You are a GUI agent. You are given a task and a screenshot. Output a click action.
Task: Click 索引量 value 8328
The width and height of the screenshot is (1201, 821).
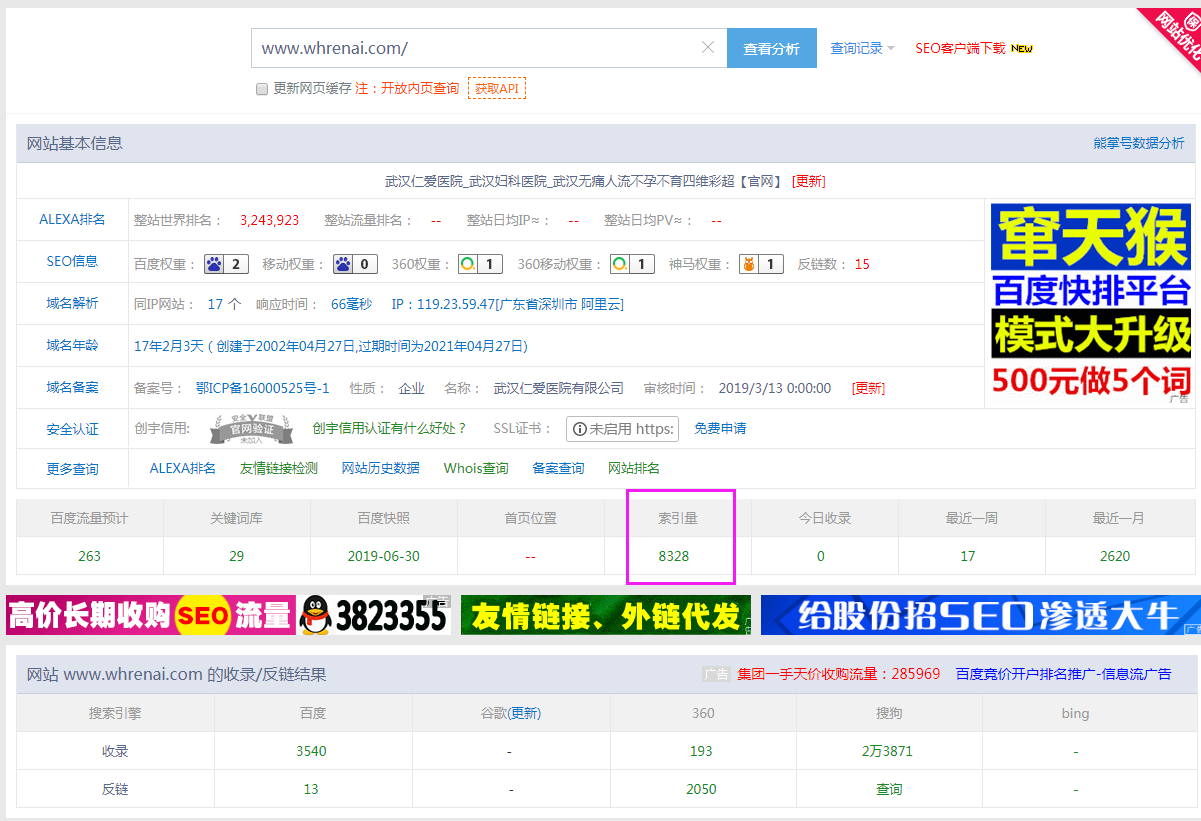(673, 556)
